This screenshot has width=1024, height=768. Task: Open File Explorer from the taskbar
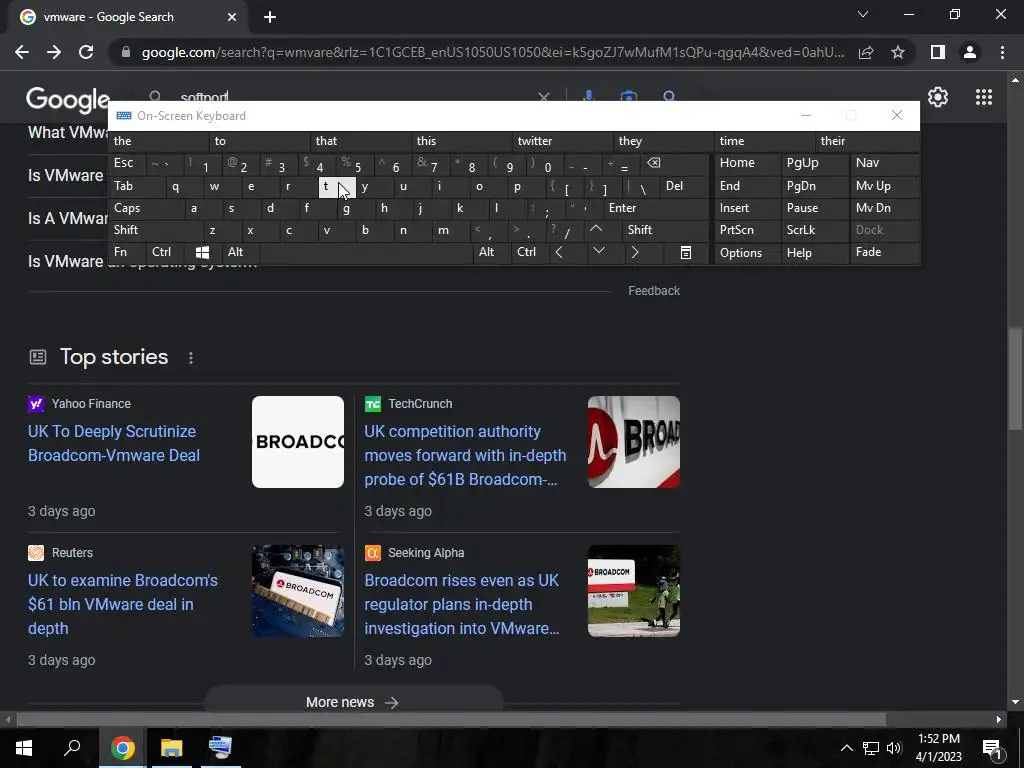click(172, 748)
